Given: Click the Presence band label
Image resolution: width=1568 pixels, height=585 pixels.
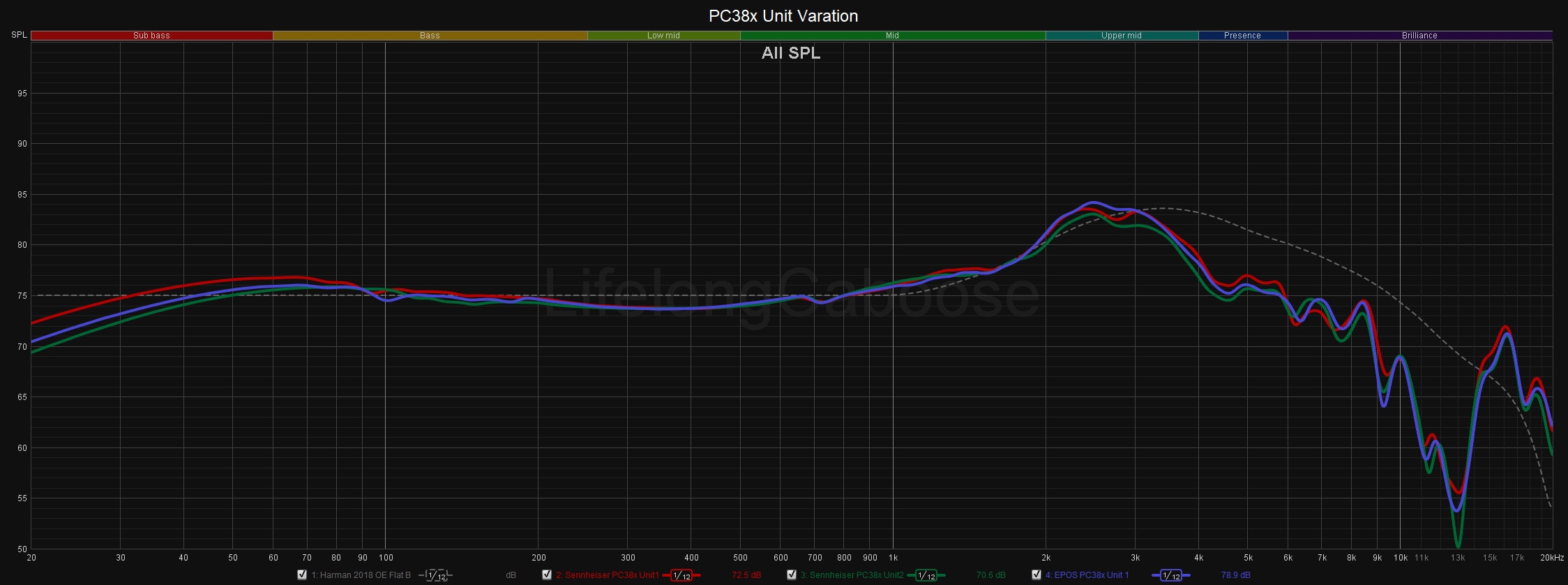Looking at the screenshot, I should click(x=1242, y=36).
